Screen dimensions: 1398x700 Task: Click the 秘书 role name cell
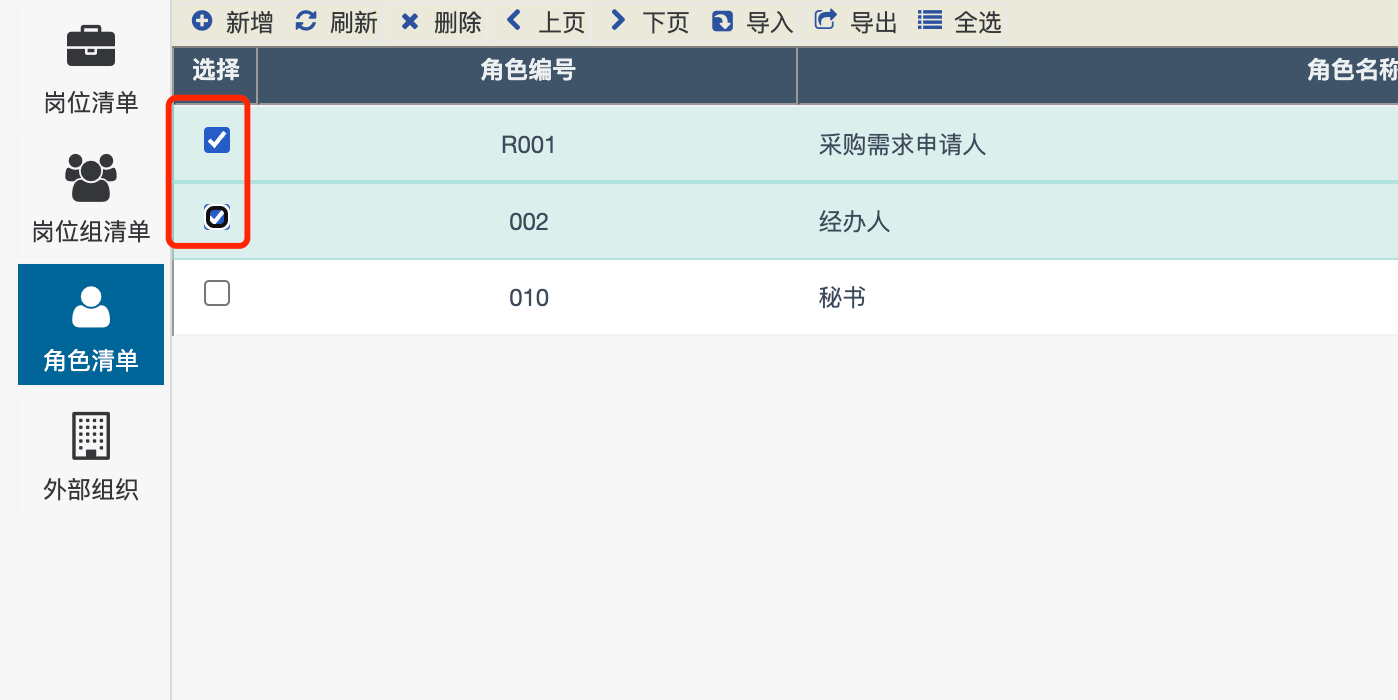pyautogui.click(x=842, y=298)
